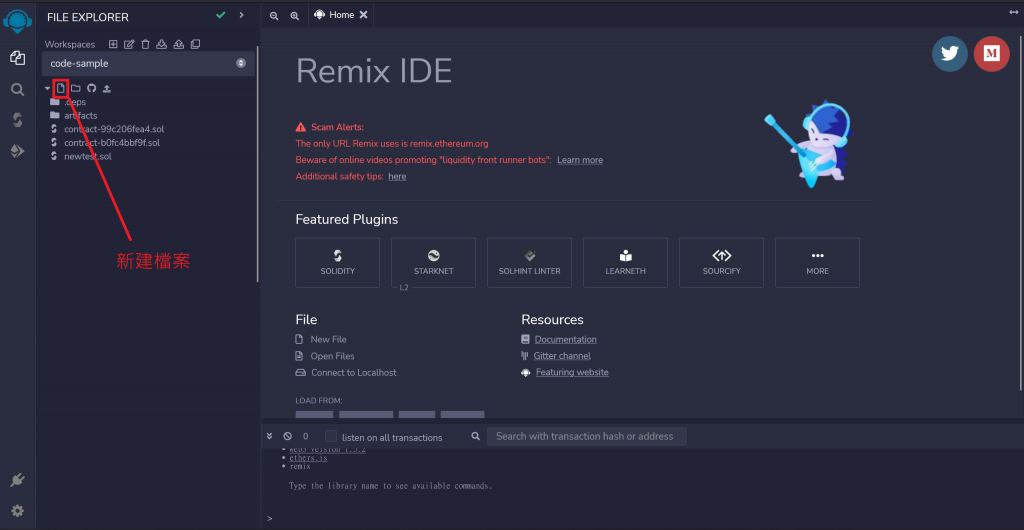The width and height of the screenshot is (1024, 530).
Task: Activate the SOLIDITY featured plugin
Action: coord(338,262)
